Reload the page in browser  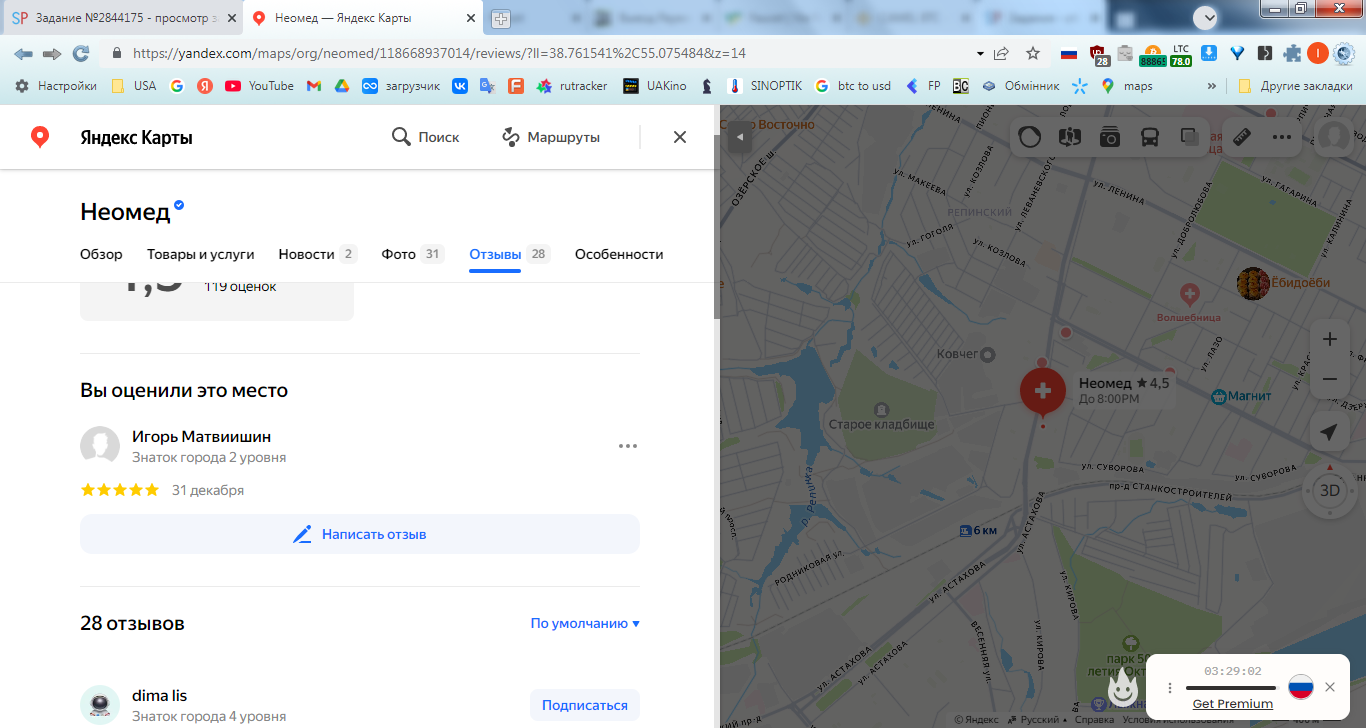pyautogui.click(x=81, y=53)
